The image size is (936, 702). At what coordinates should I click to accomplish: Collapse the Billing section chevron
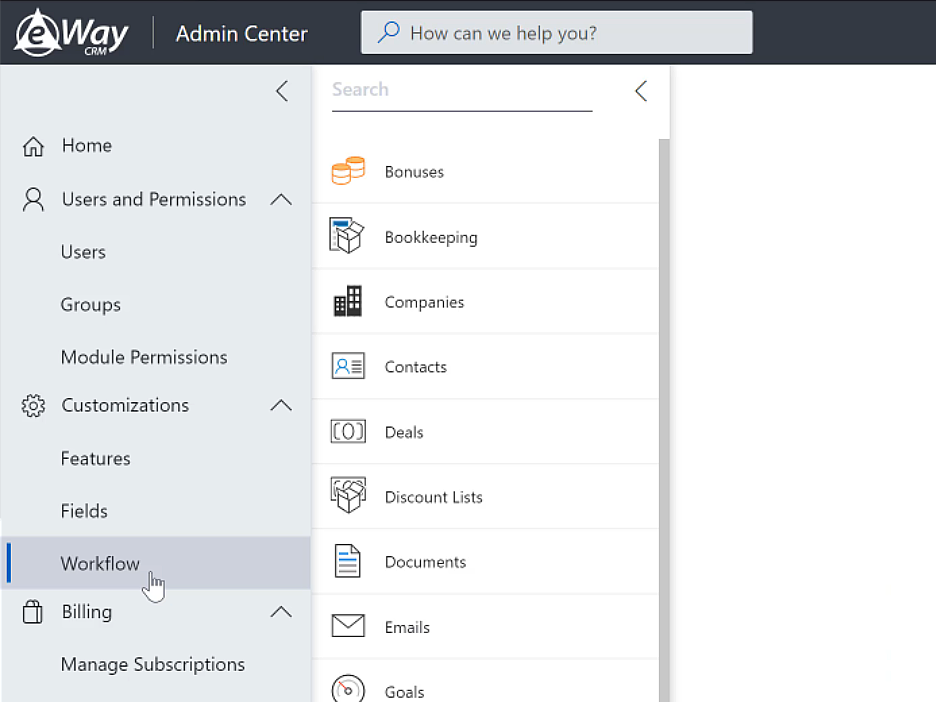(281, 612)
